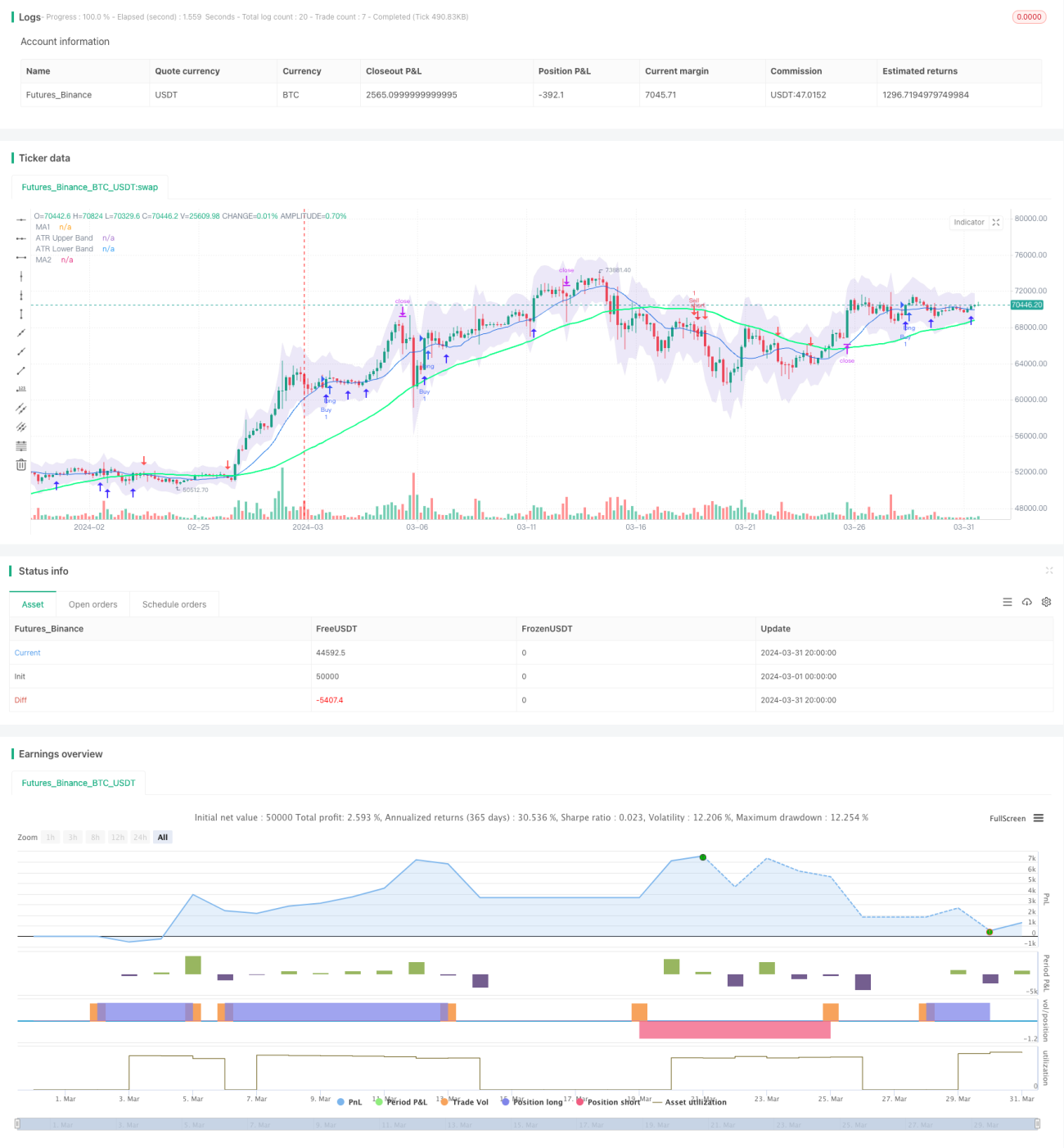Toggle the PnL series in chart legend
The width and height of the screenshot is (1064, 1148).
[x=349, y=1102]
